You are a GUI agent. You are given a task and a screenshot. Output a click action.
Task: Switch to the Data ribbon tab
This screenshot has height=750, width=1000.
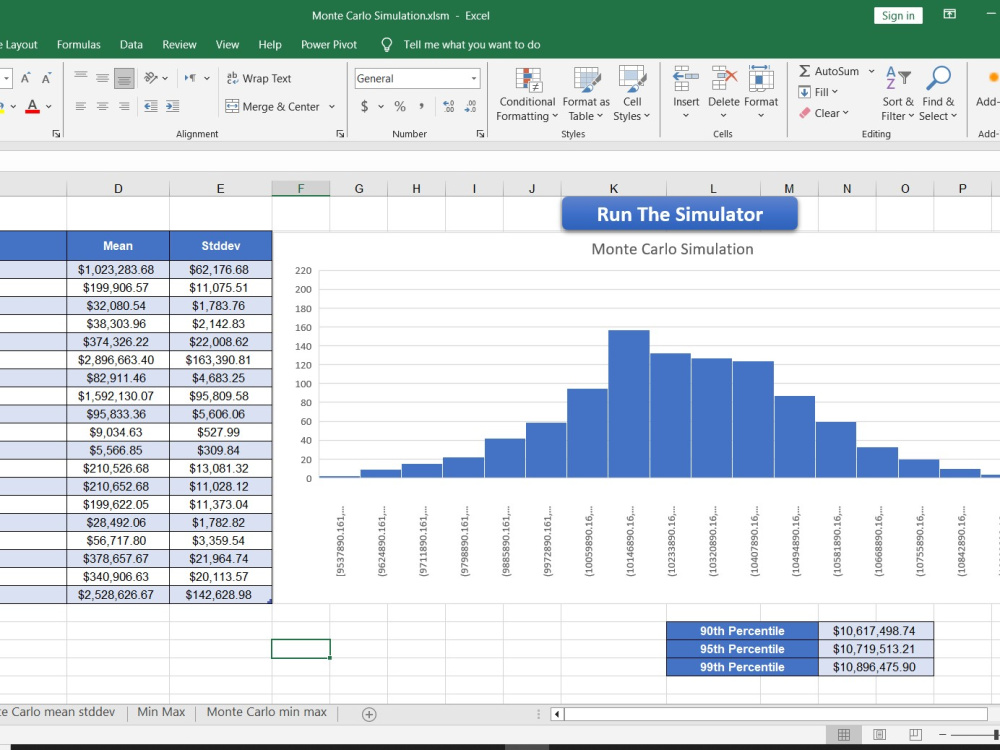[x=131, y=44]
